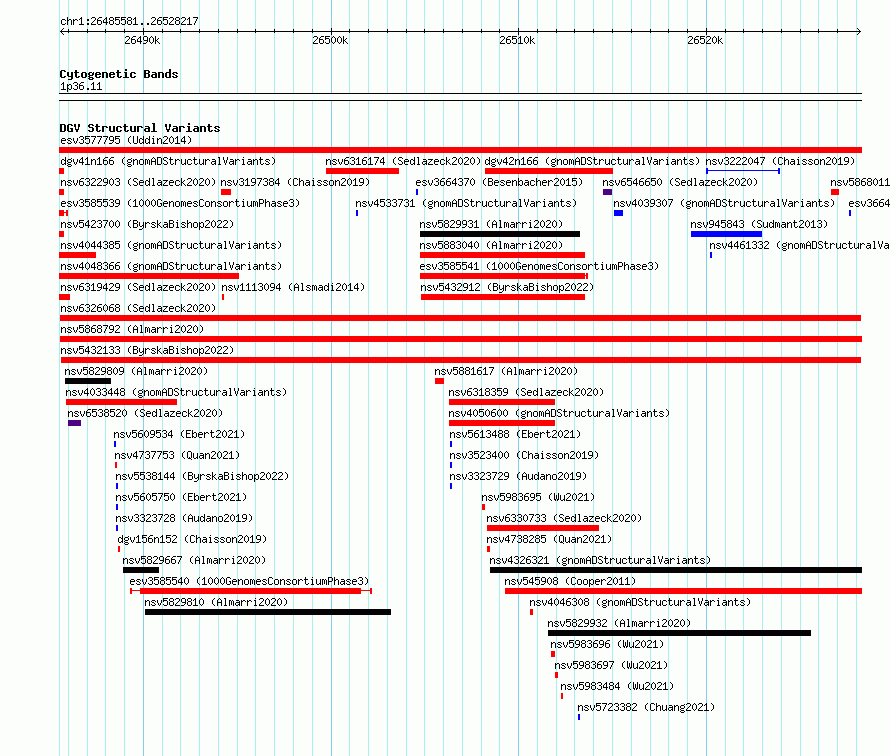Click the blue nsv4039307 variant block
890x756 pixels.
(618, 213)
